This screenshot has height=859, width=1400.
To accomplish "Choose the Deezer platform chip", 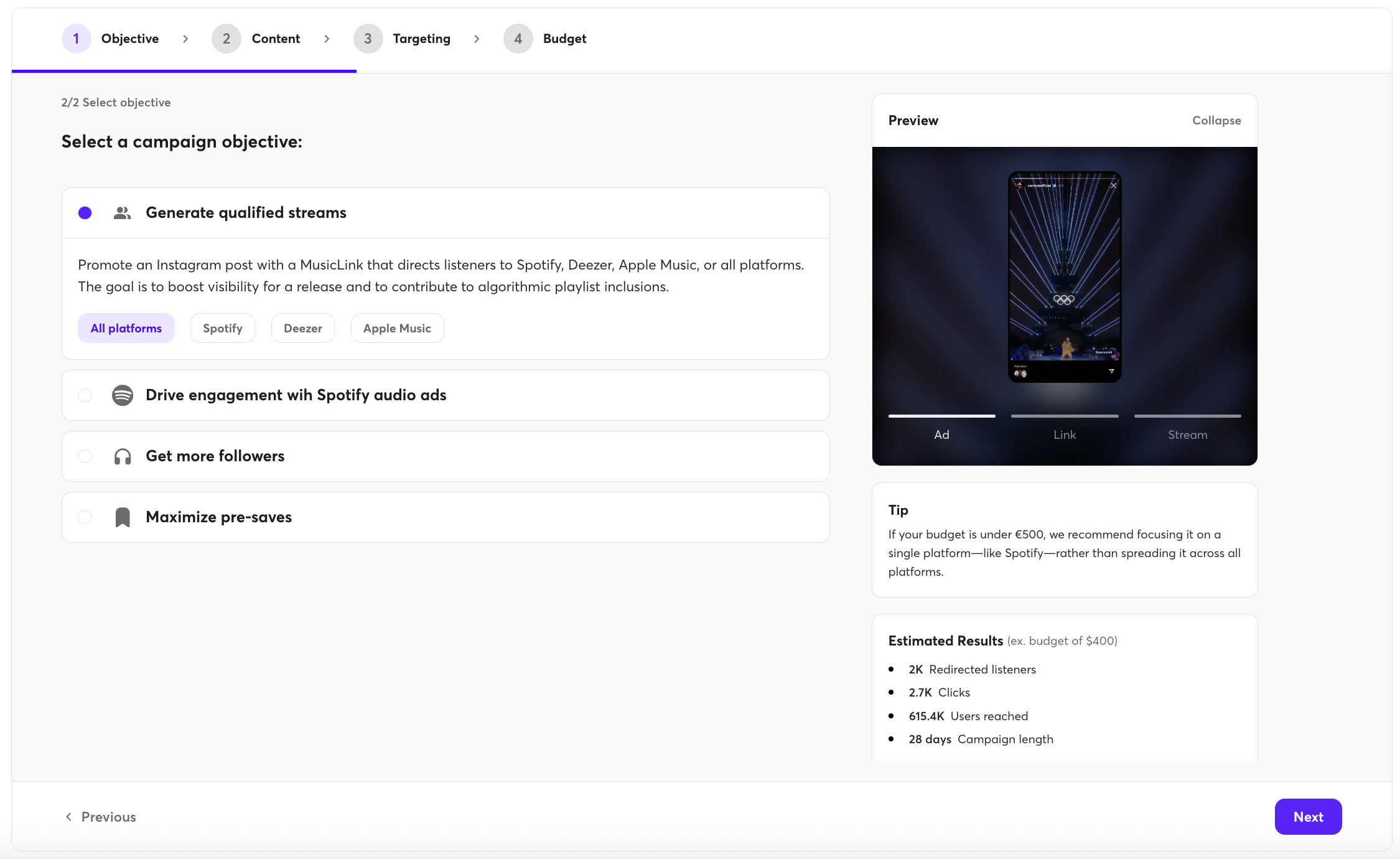I will (x=303, y=328).
